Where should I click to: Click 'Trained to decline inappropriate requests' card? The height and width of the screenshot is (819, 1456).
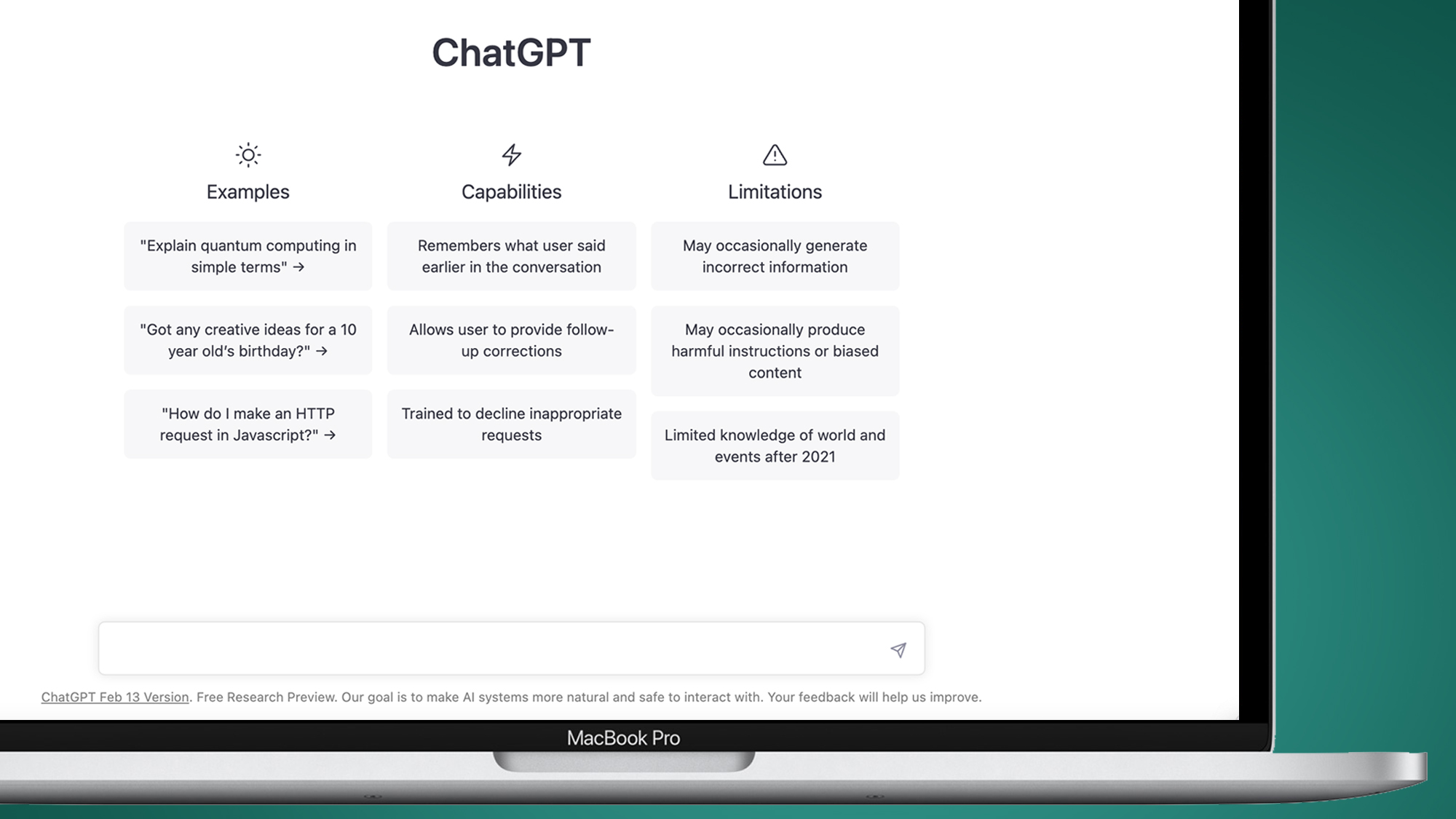tap(511, 424)
